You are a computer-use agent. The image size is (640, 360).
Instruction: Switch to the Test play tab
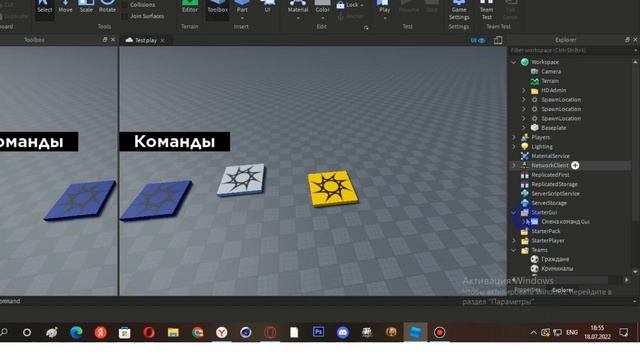click(x=146, y=40)
